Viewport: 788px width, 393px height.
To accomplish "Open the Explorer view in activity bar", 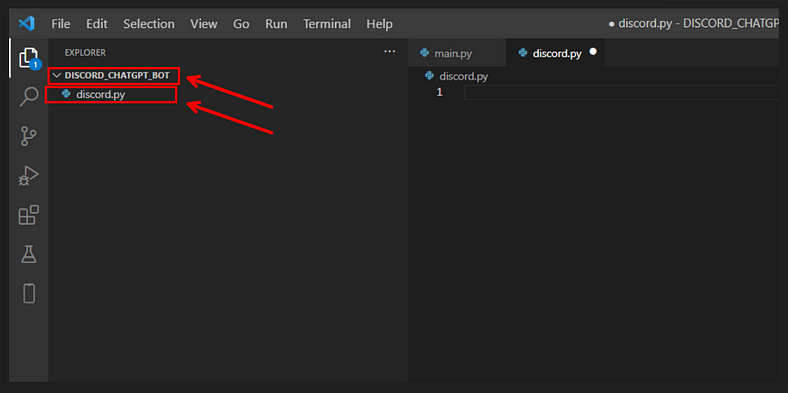I will click(x=29, y=58).
